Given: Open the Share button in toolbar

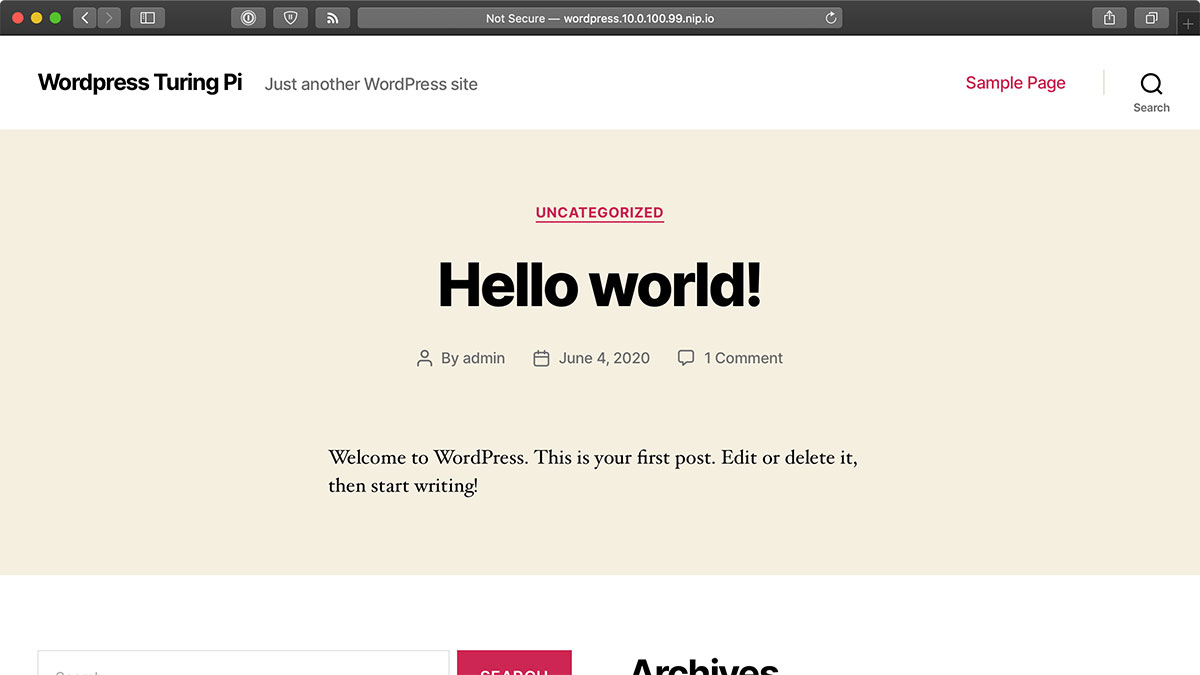Looking at the screenshot, I should tap(1109, 18).
